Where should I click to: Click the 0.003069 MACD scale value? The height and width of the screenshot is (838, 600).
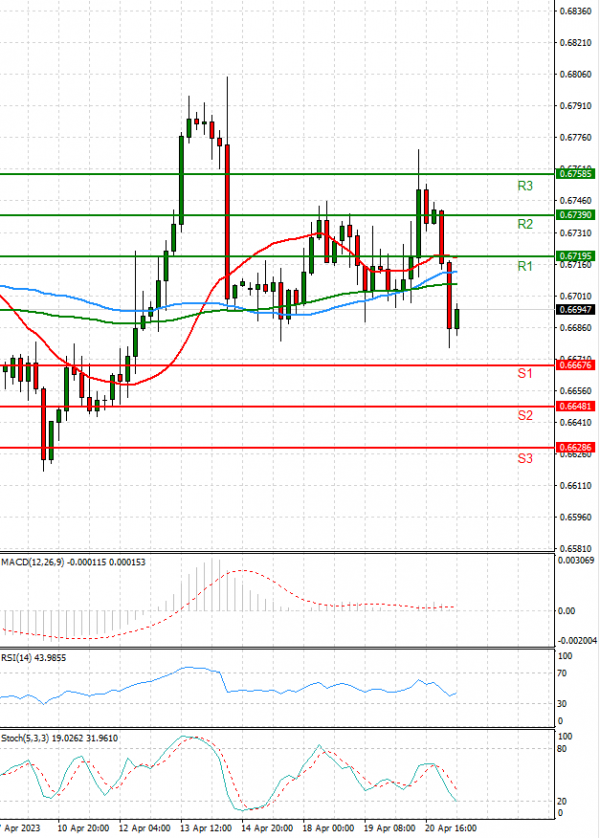575,560
